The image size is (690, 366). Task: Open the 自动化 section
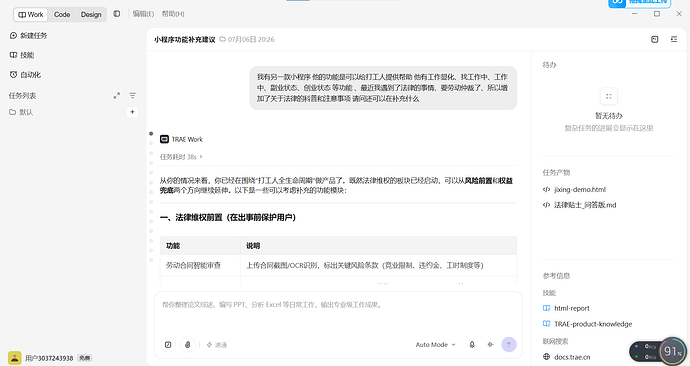pos(26,75)
